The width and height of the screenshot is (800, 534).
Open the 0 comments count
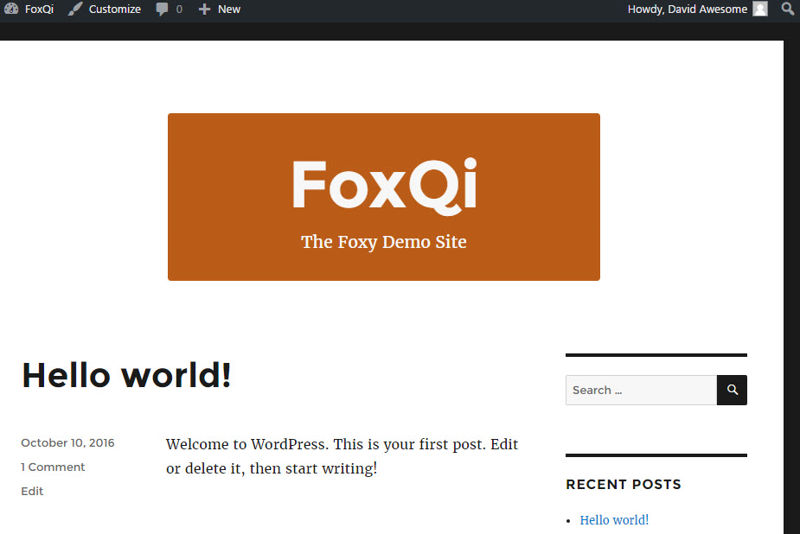(179, 9)
